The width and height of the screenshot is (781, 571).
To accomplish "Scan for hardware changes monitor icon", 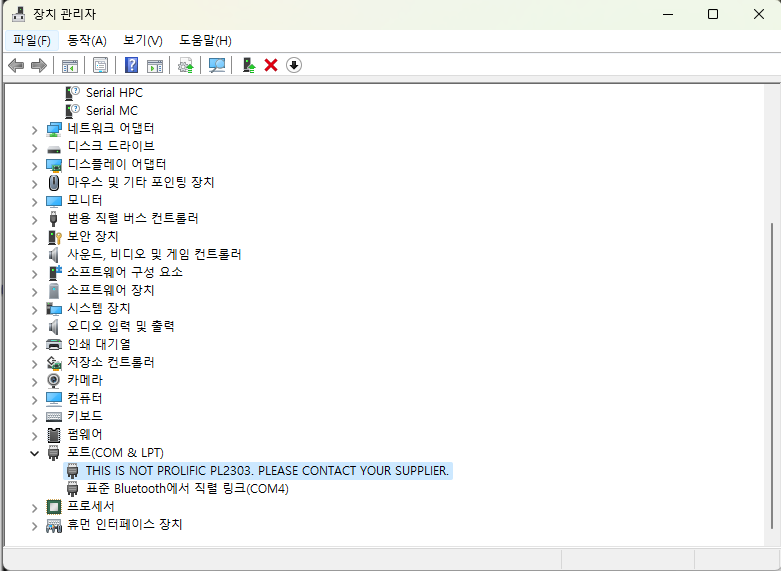I will [217, 65].
